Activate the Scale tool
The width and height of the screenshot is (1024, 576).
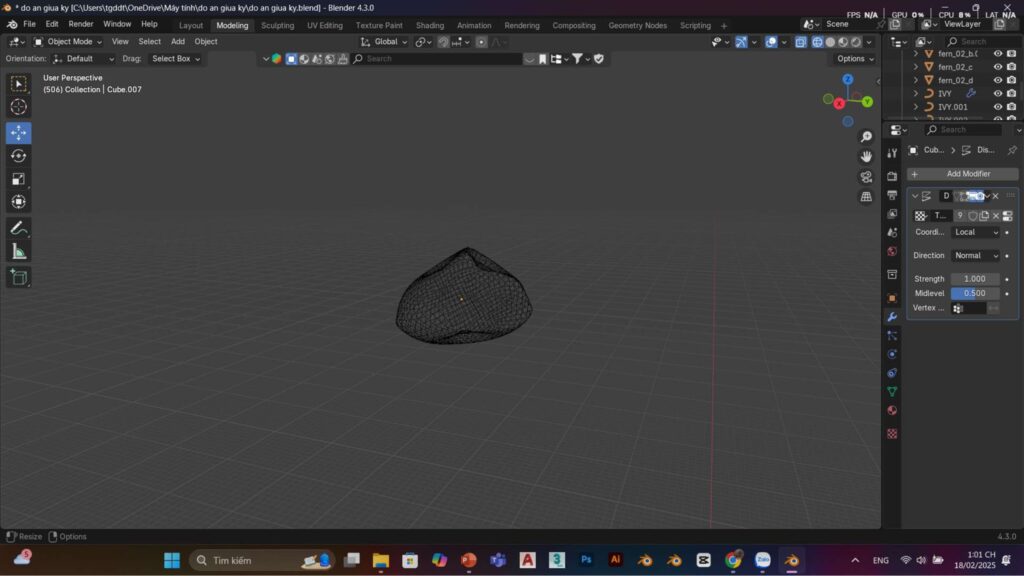(x=18, y=179)
